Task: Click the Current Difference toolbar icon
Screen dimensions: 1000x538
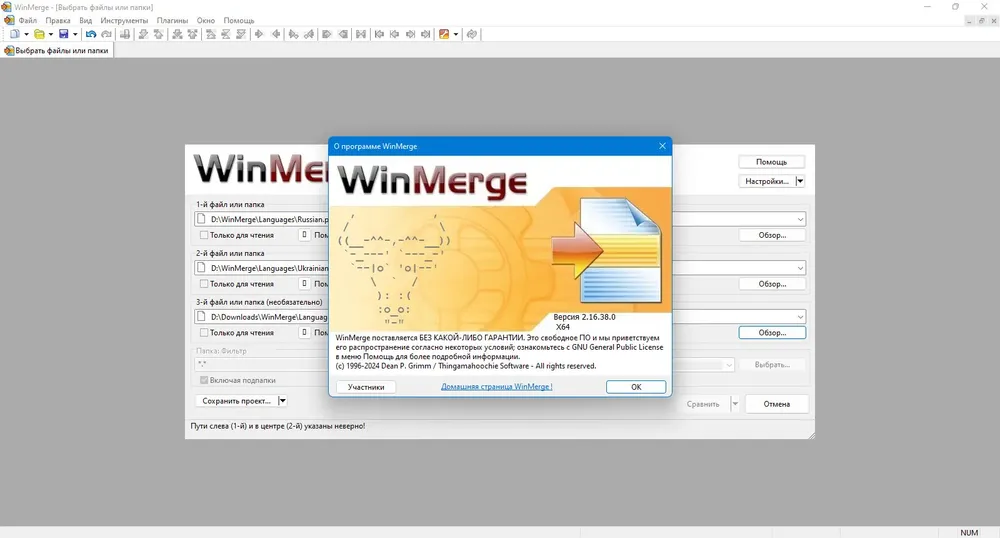Action: tap(226, 34)
